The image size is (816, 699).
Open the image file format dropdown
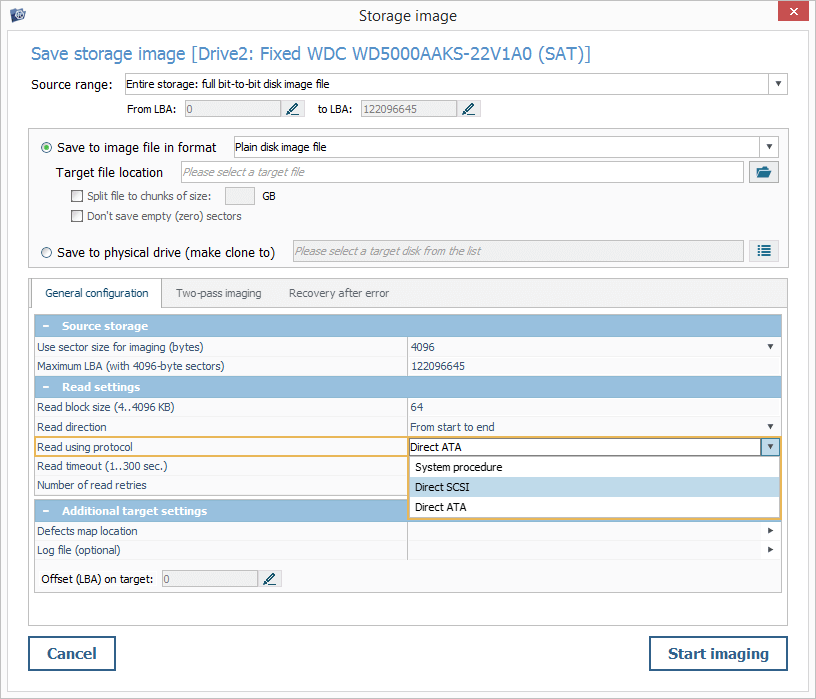(767, 147)
